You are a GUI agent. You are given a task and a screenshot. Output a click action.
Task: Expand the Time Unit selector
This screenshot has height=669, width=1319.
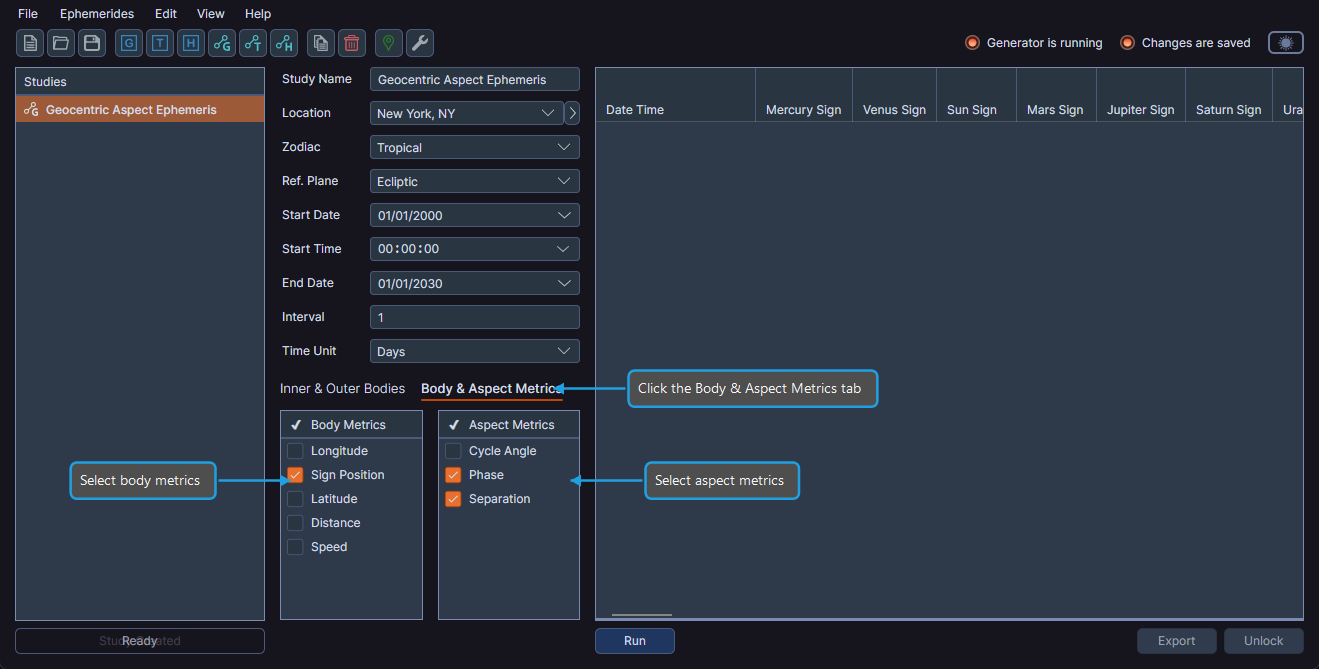click(474, 350)
